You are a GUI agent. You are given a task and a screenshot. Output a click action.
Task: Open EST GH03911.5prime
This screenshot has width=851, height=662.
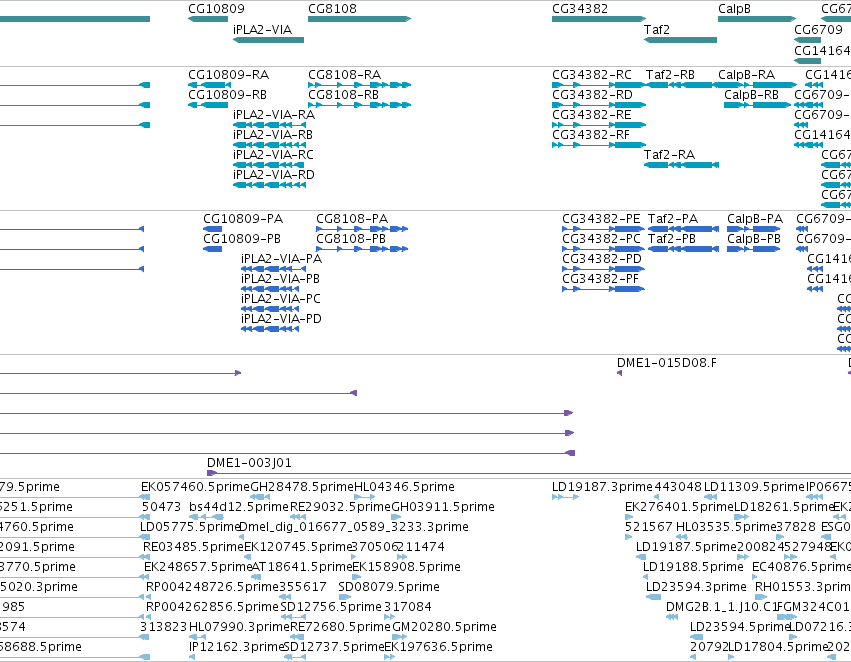click(x=443, y=507)
